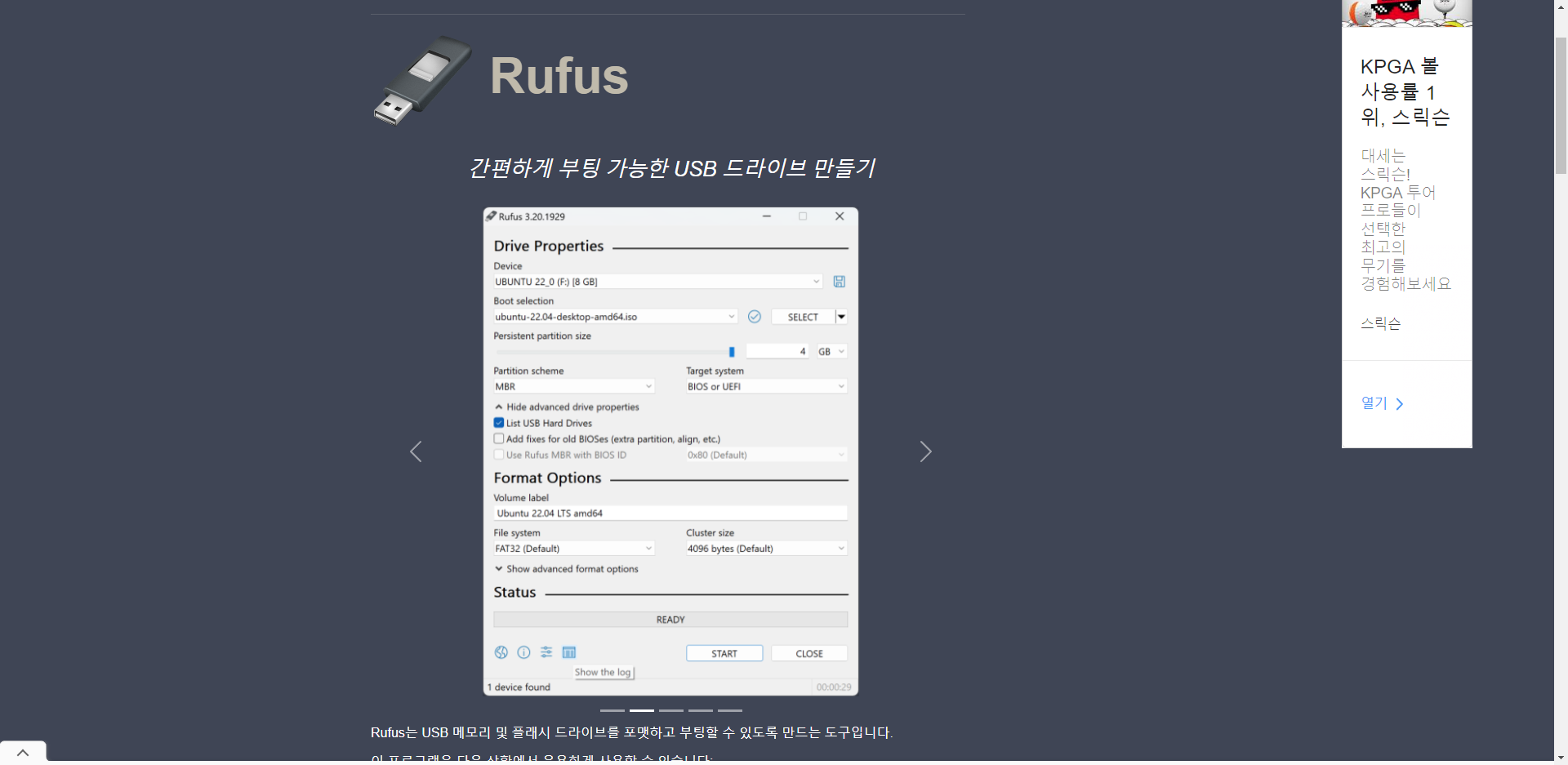Toggle List USB Hard Drives checkbox
The width and height of the screenshot is (1568, 765).
click(x=499, y=423)
